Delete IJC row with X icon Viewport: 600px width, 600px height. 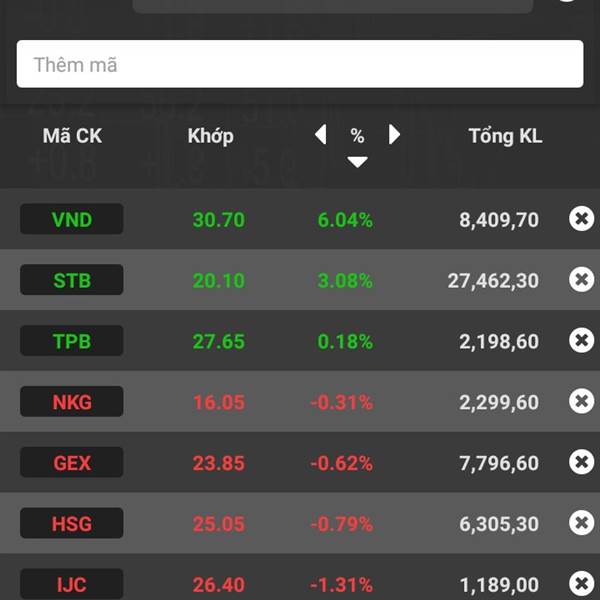coord(581,584)
